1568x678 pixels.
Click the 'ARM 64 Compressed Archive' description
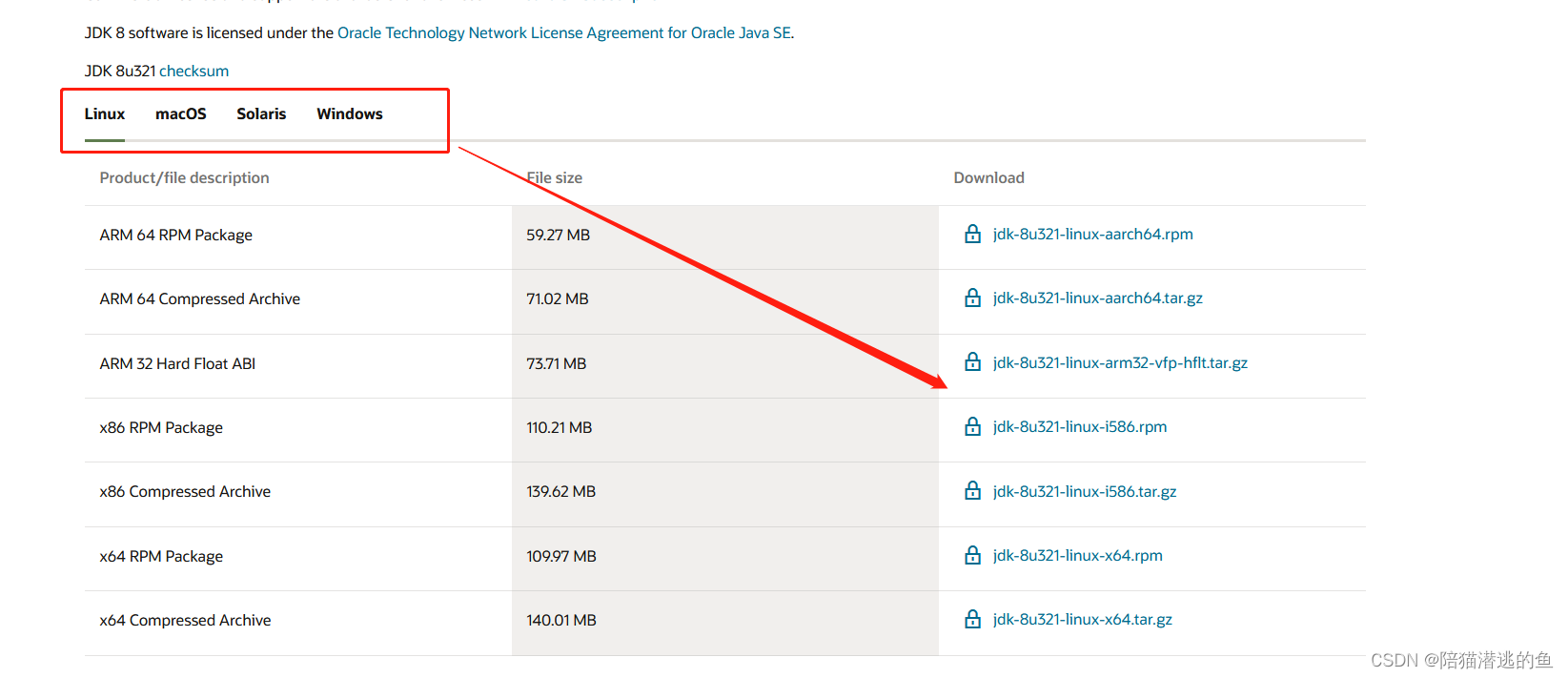coord(200,298)
